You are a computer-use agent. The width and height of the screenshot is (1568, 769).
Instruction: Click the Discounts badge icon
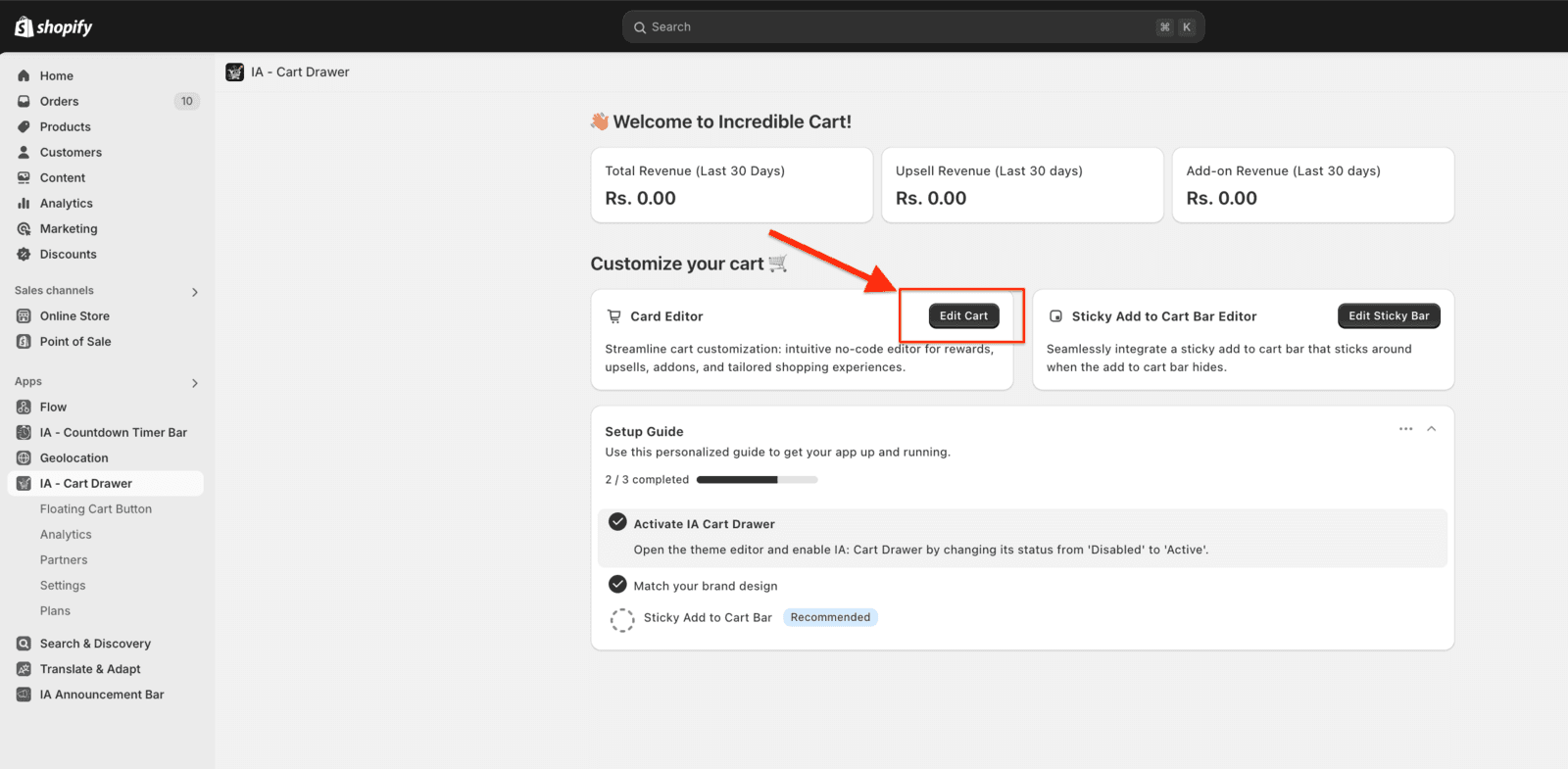24,254
